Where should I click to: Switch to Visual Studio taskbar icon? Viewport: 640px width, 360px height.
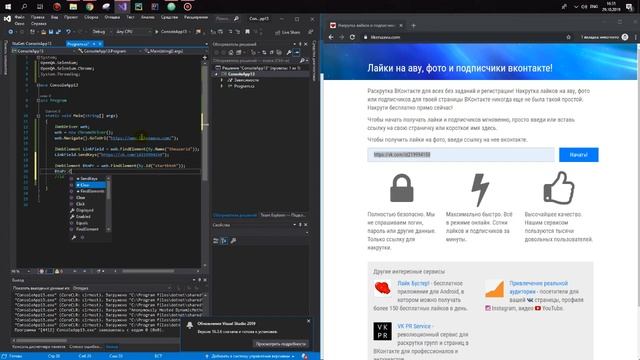coord(122,7)
